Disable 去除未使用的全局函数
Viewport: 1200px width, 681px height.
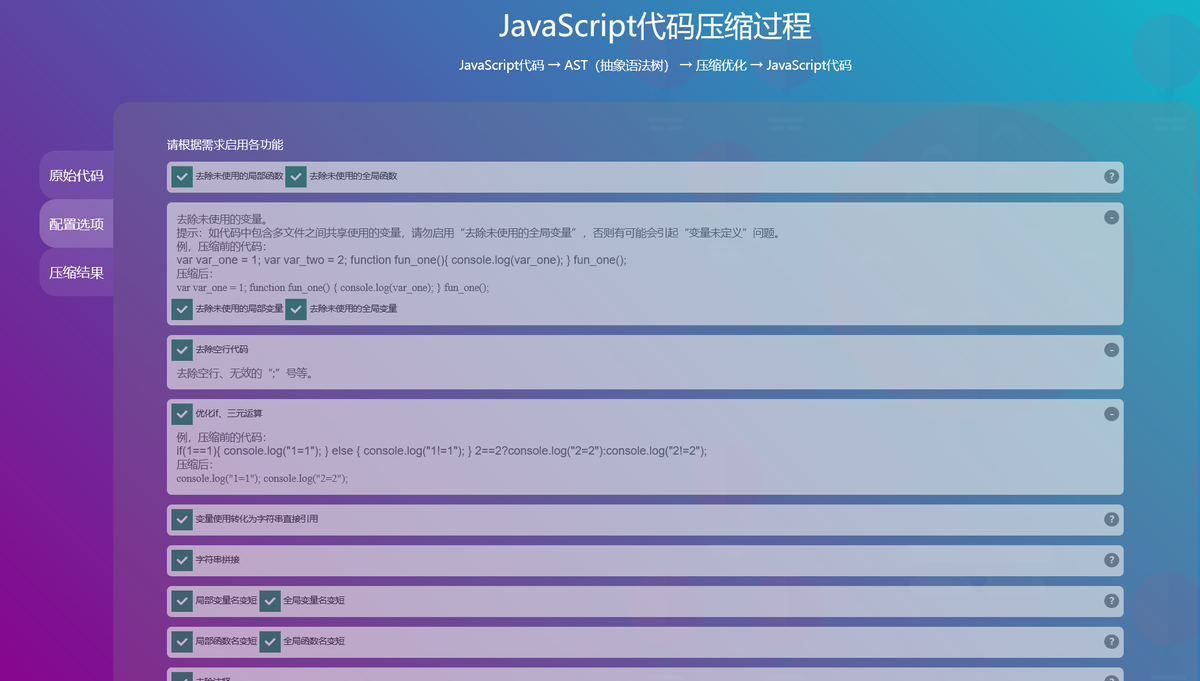[x=295, y=176]
